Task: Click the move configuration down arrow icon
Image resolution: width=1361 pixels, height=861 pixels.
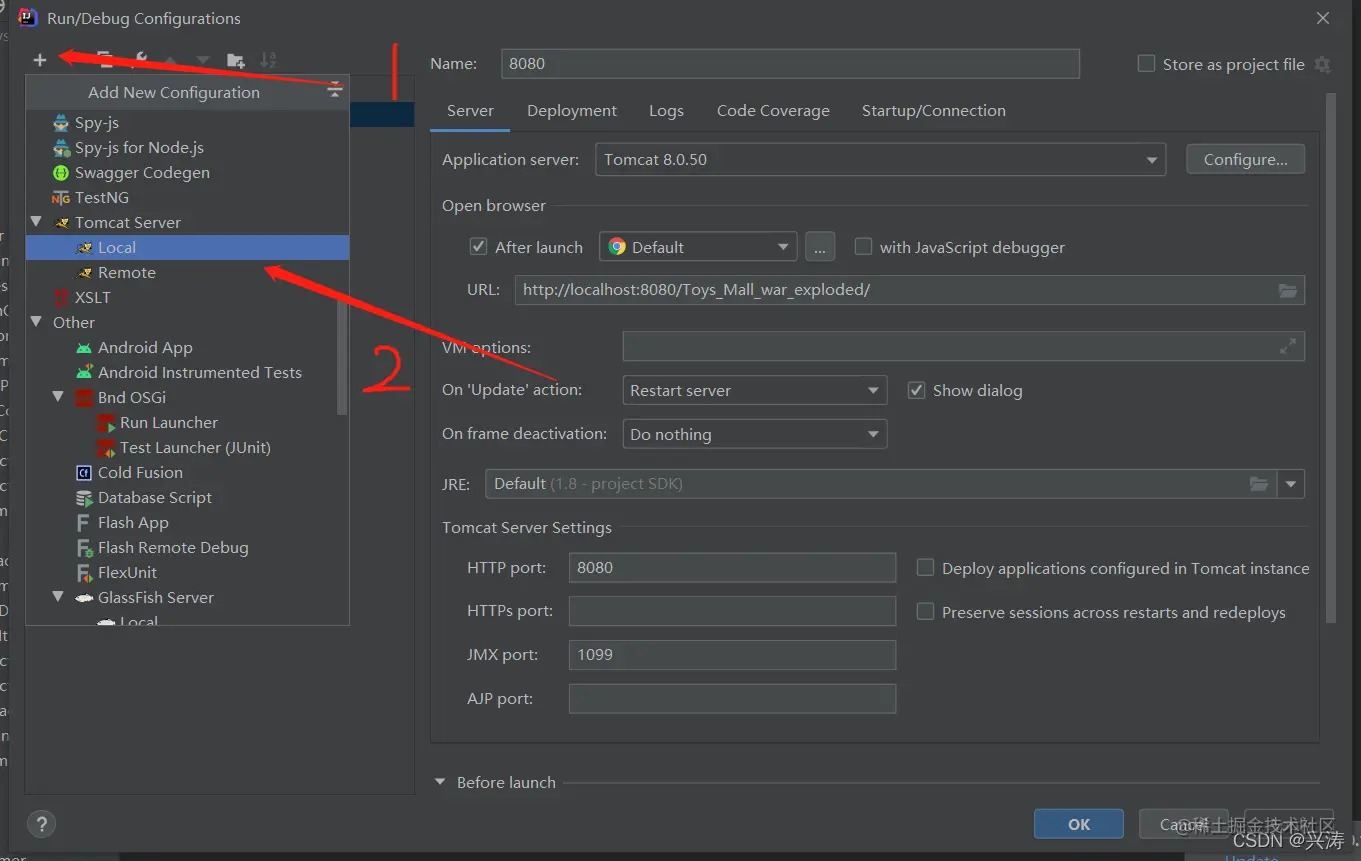Action: (x=204, y=60)
